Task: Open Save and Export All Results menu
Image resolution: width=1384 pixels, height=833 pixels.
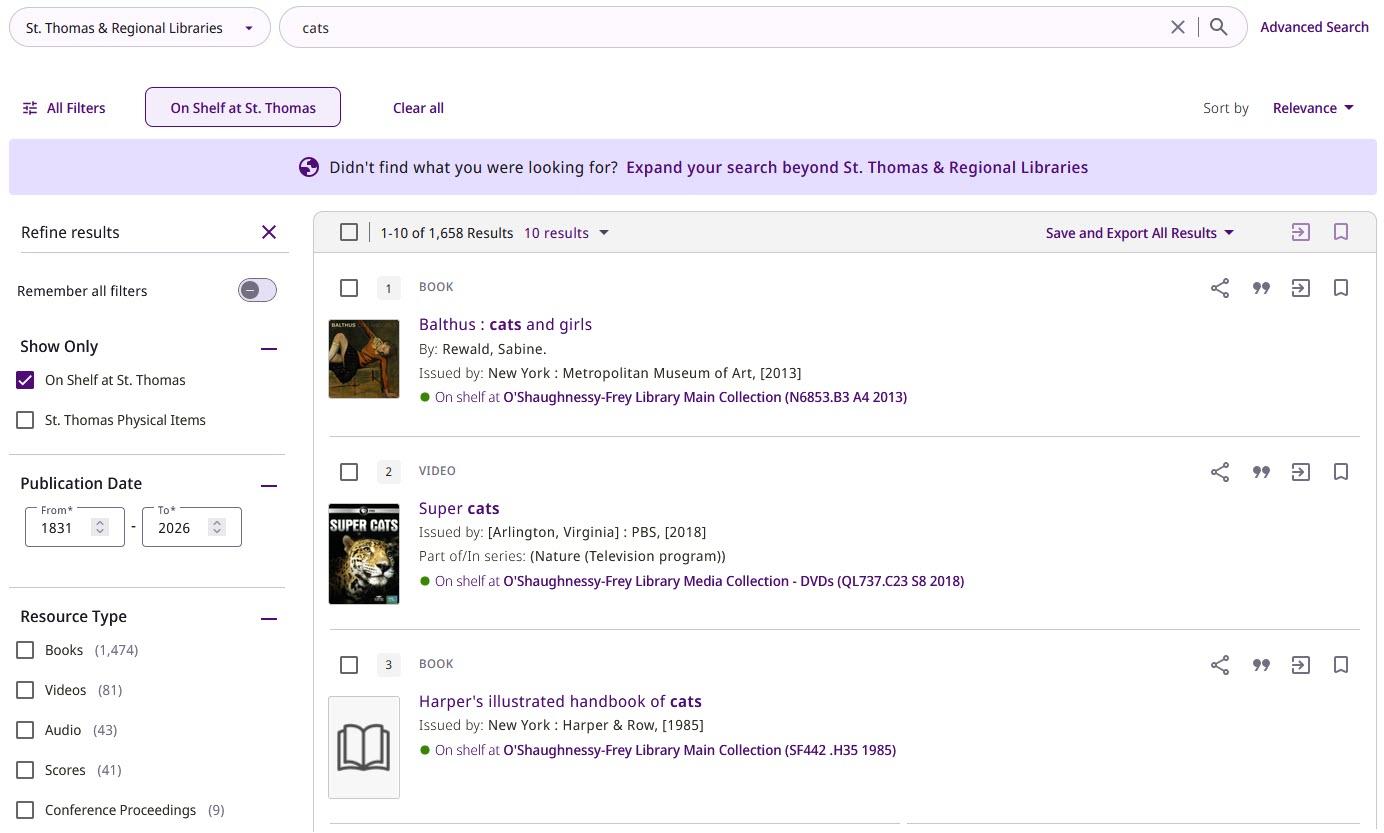Action: (x=1140, y=233)
